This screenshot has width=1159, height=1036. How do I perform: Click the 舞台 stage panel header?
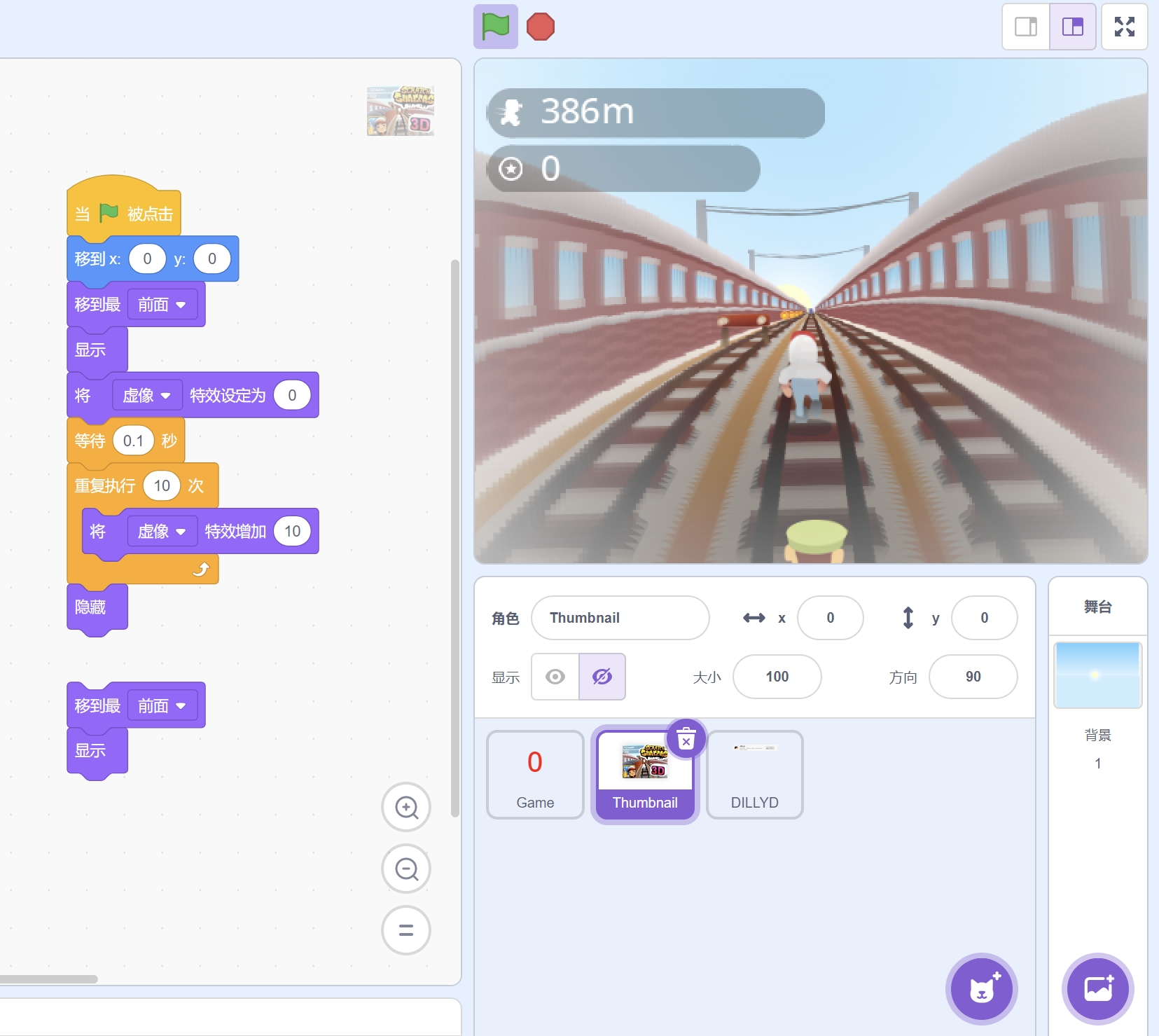point(1097,607)
